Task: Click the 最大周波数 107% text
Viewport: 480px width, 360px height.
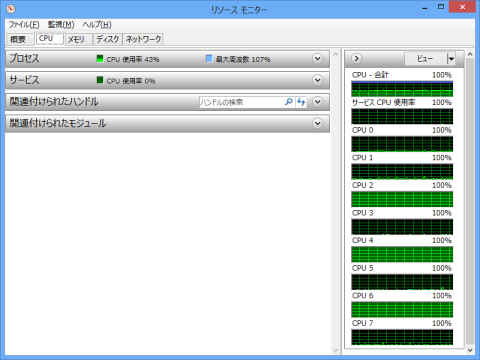Action: point(243,59)
